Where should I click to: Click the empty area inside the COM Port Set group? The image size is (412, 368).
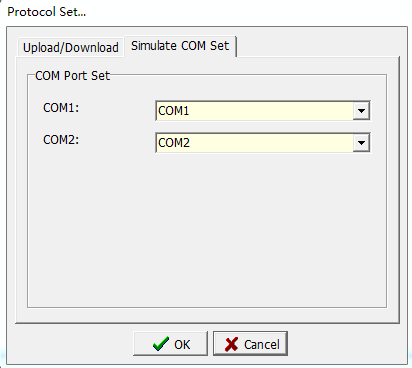point(207,230)
